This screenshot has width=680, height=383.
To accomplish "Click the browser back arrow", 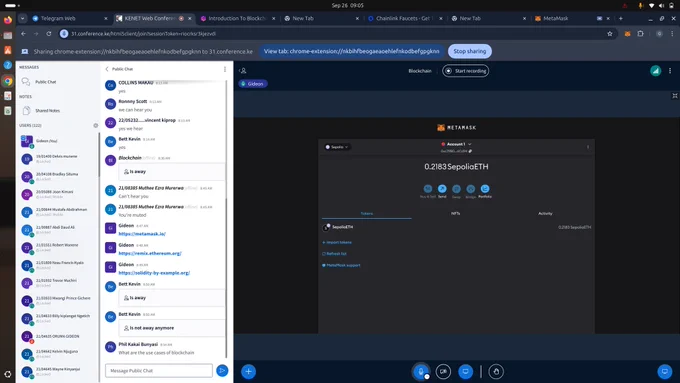I will click(x=23, y=34).
